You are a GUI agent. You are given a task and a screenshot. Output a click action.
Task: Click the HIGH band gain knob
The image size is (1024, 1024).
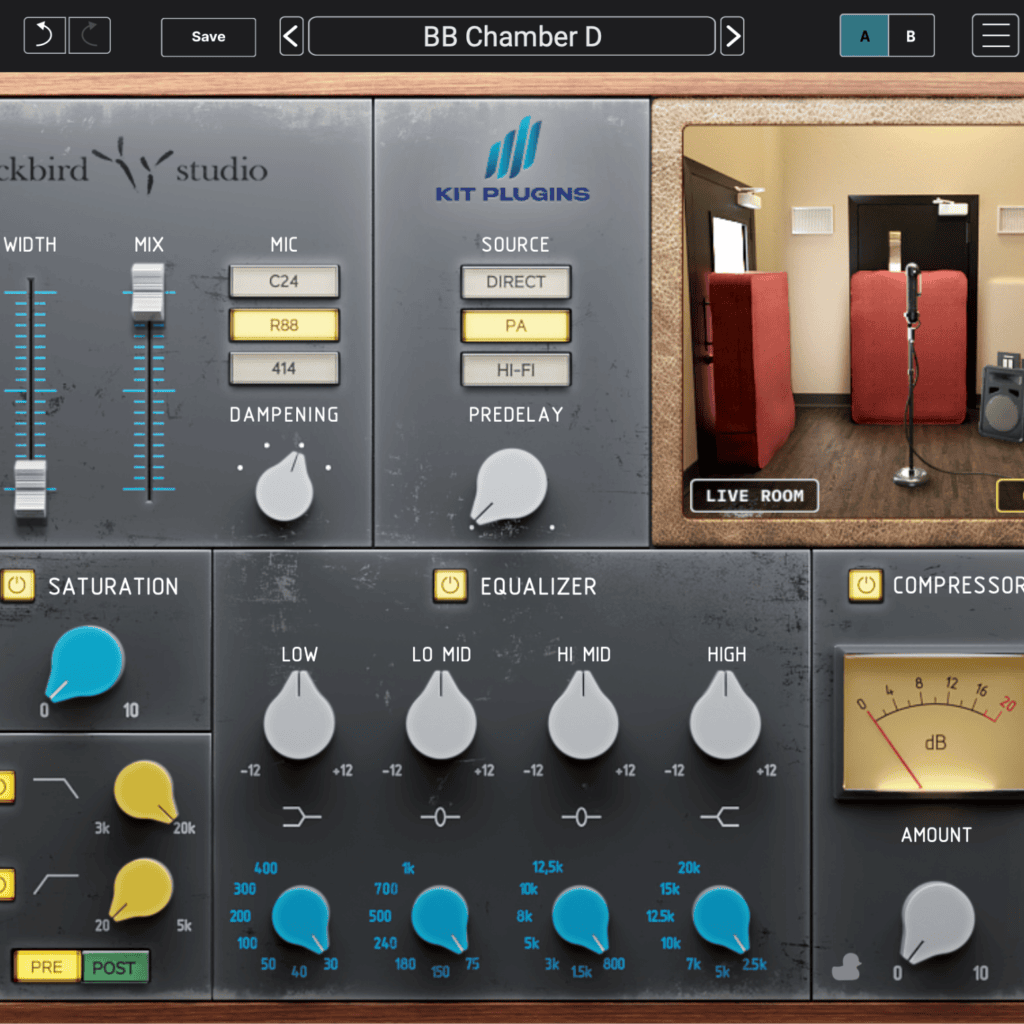tap(725, 717)
